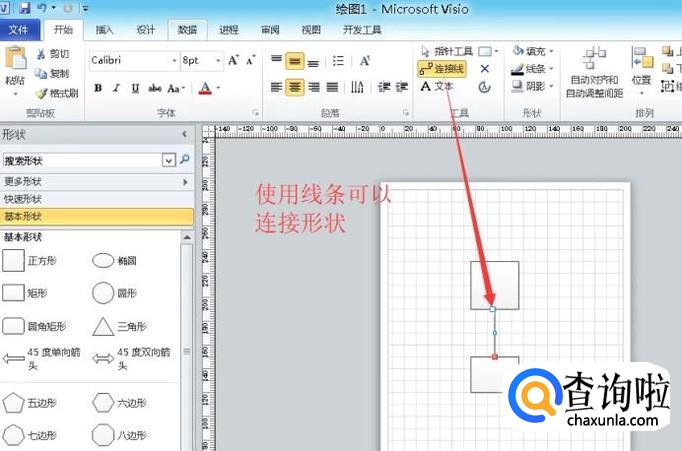Open the Calibri font name dropdown
682x451 pixels.
[174, 60]
